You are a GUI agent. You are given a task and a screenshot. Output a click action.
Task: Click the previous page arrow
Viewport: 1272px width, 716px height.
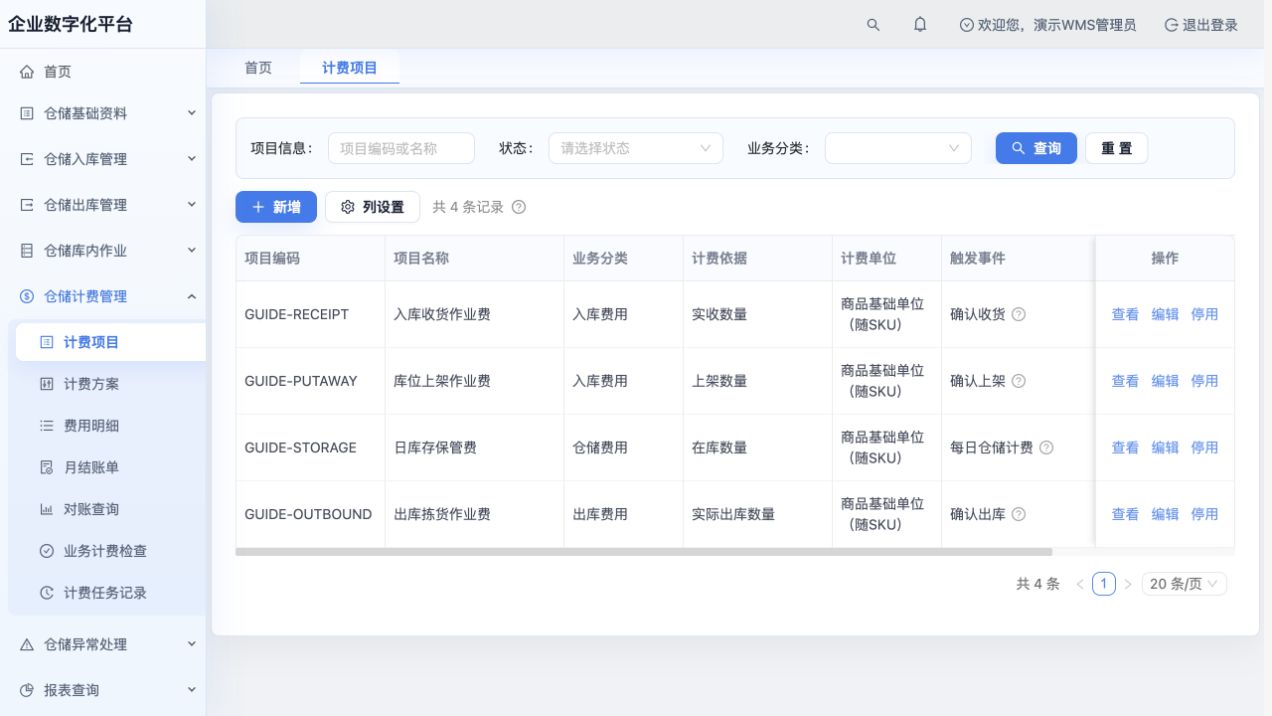pos(1080,584)
